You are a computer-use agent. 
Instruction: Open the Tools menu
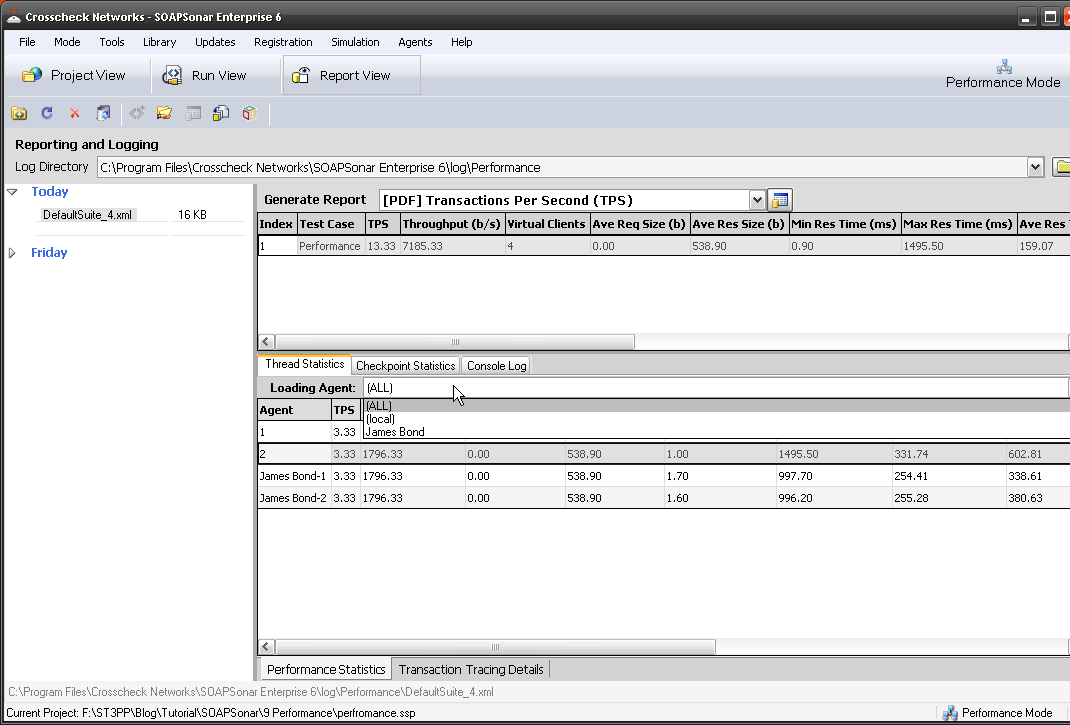coord(112,42)
